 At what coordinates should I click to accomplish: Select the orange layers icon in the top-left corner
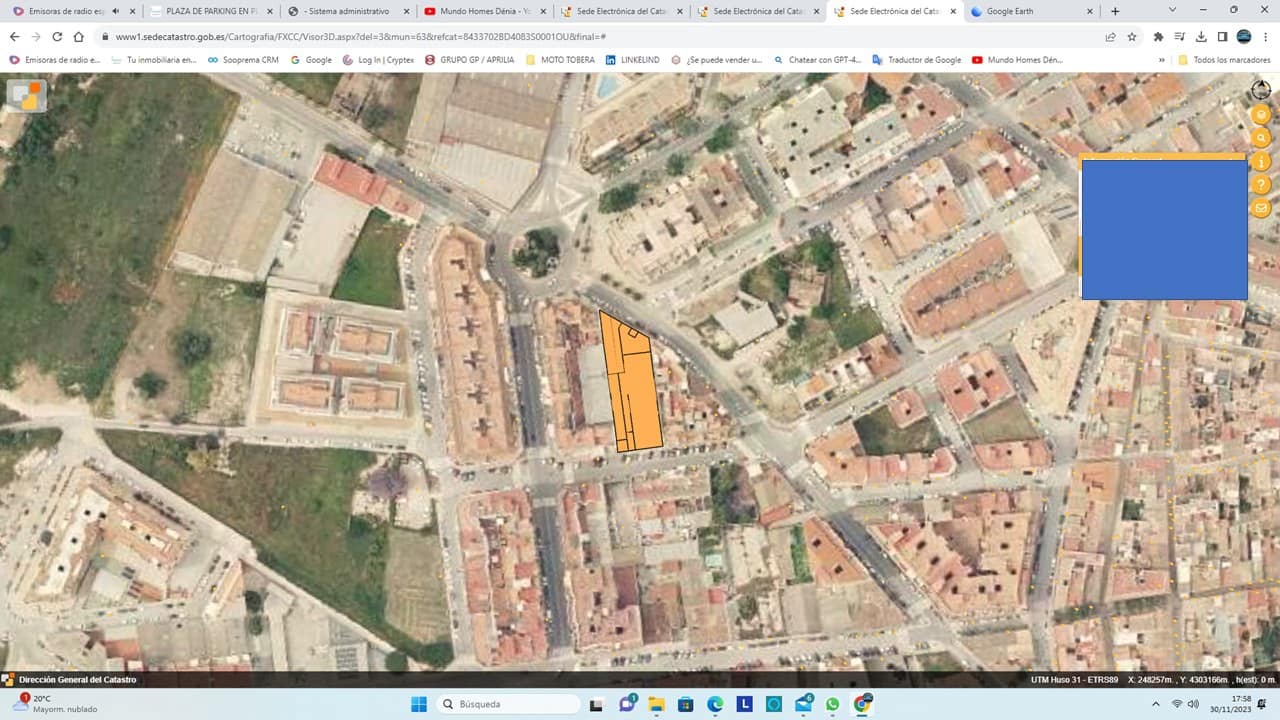[25, 95]
